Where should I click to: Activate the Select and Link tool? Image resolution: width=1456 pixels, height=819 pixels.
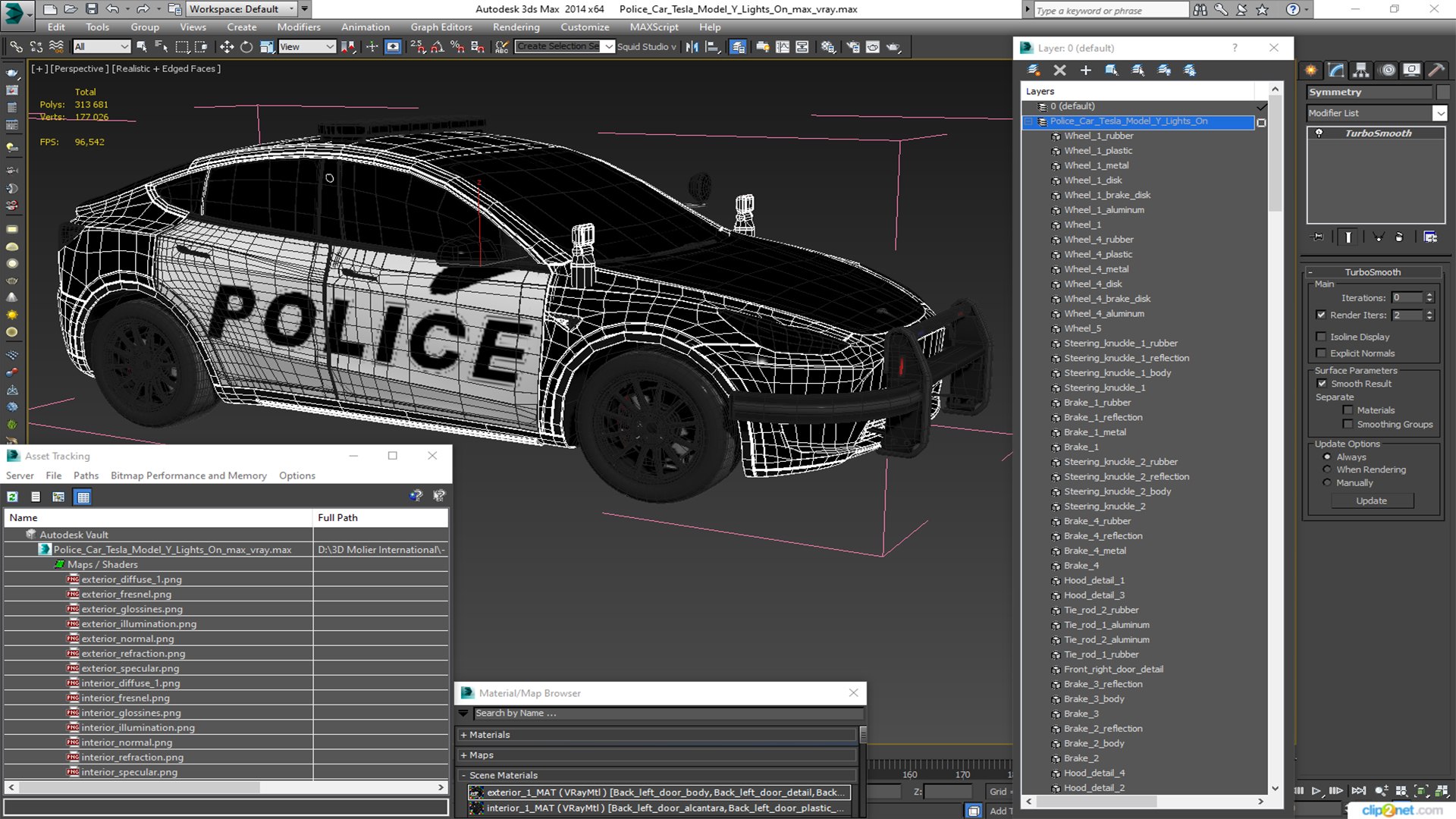coord(15,47)
